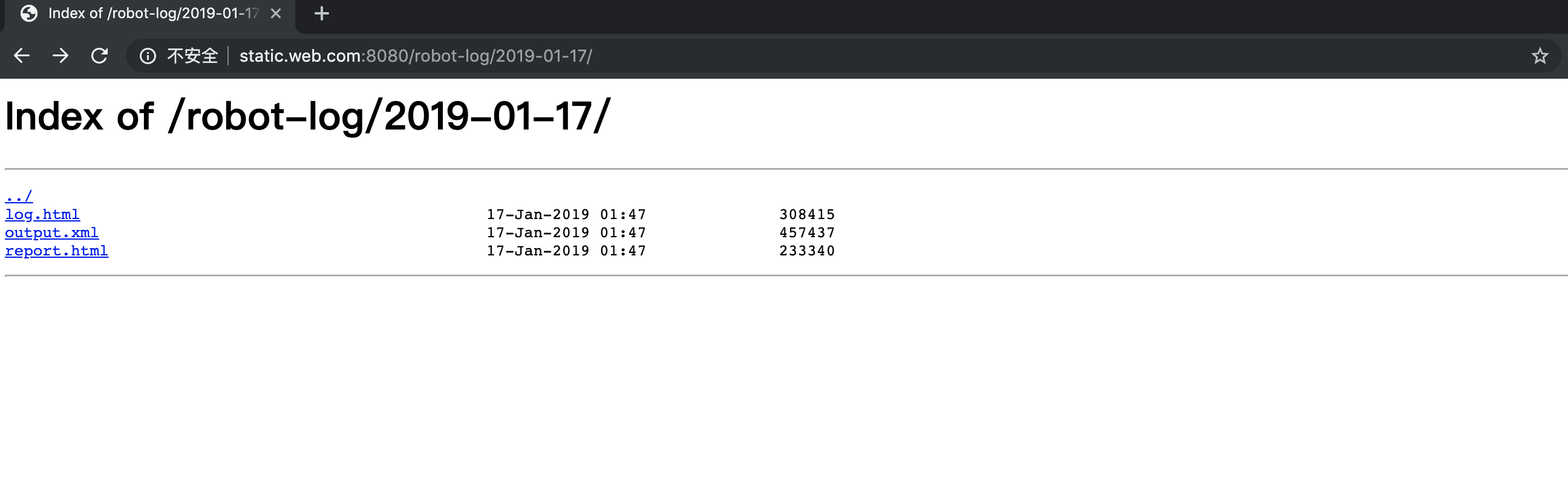
Task: Click the forward navigation arrow
Action: coord(60,56)
